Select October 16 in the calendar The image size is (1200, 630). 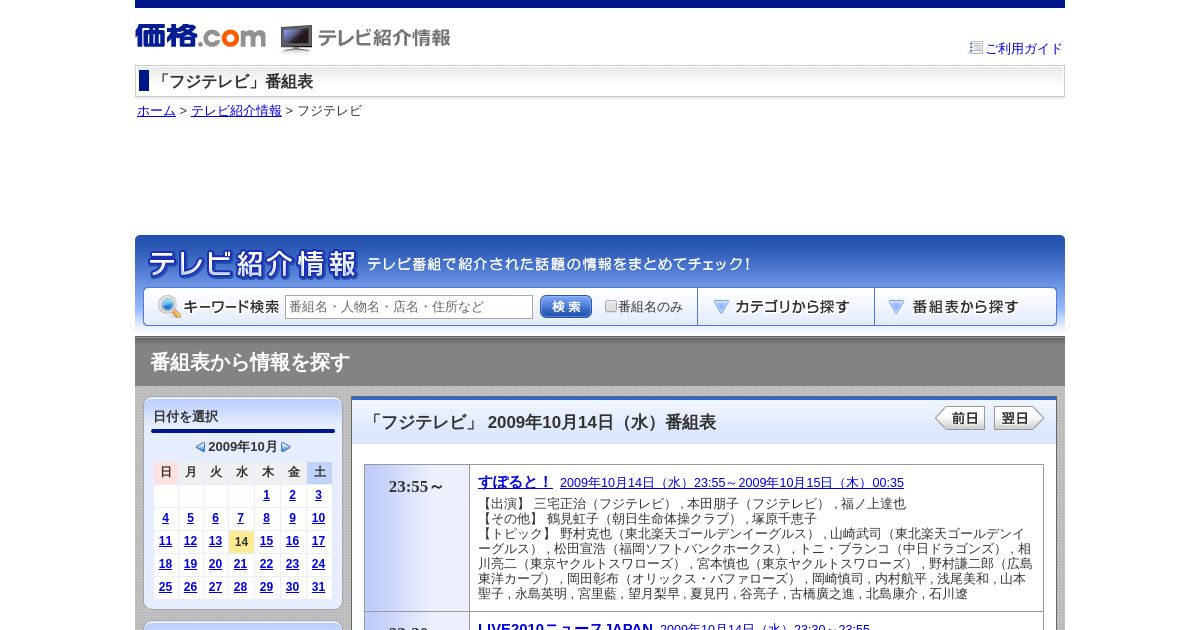pos(292,541)
